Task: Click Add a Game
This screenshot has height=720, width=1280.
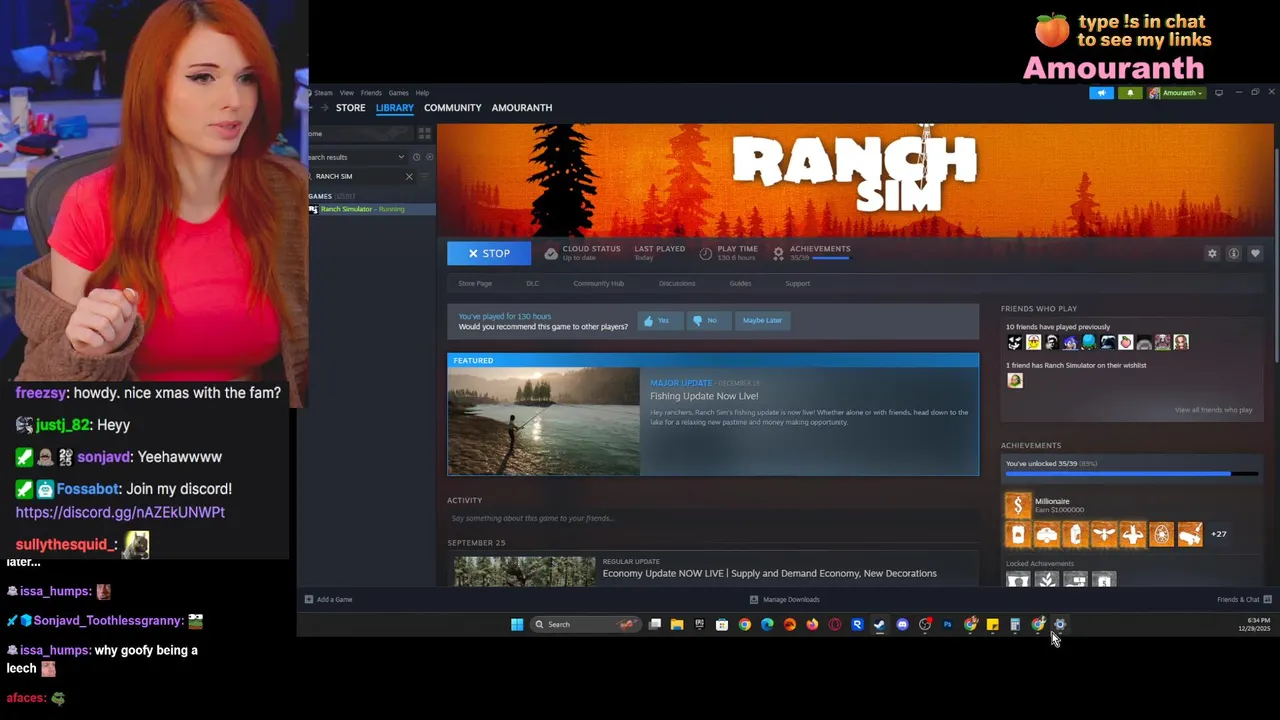Action: click(x=329, y=599)
